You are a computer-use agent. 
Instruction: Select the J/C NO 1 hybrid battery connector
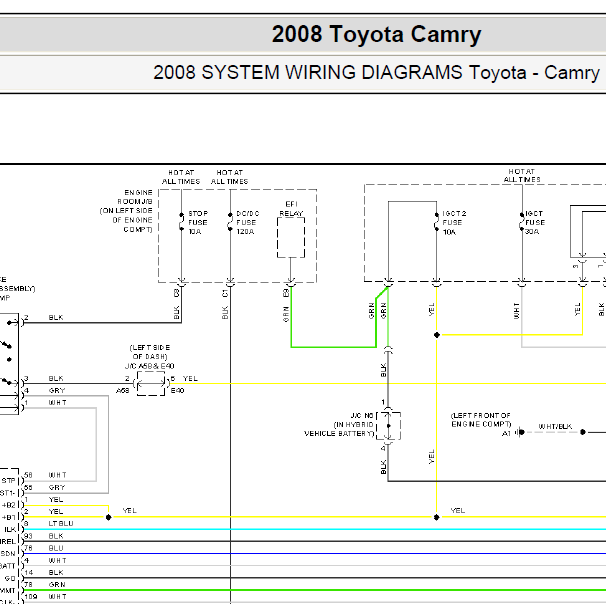389,424
